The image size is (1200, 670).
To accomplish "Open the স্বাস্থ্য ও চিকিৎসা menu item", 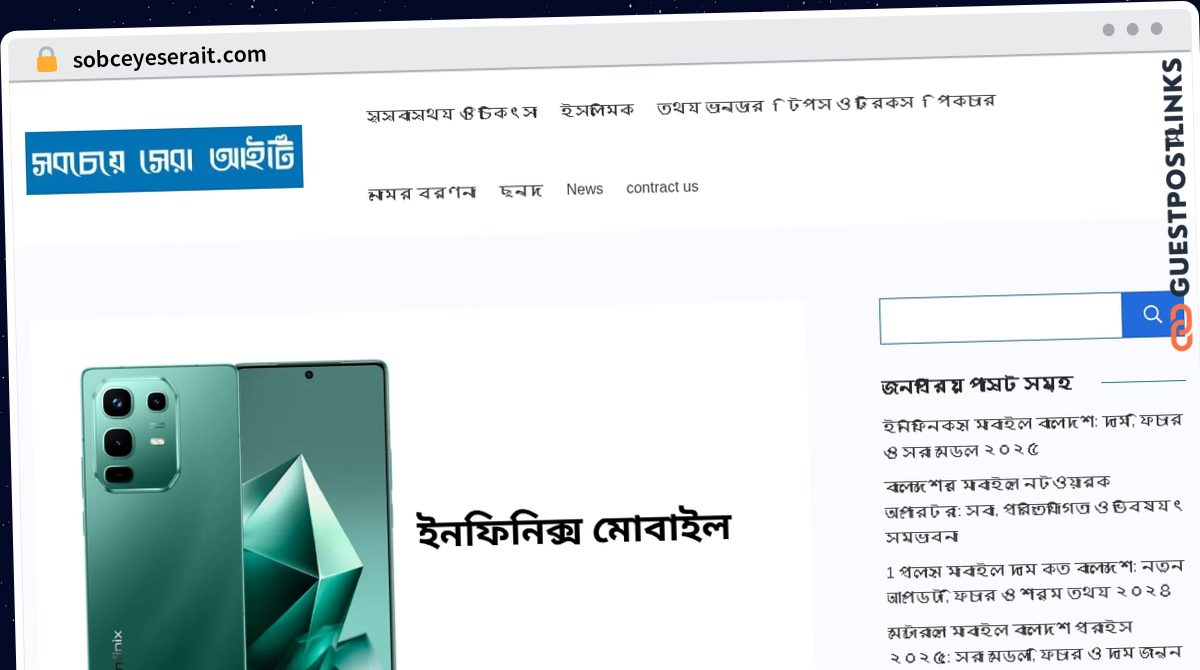I will point(452,113).
